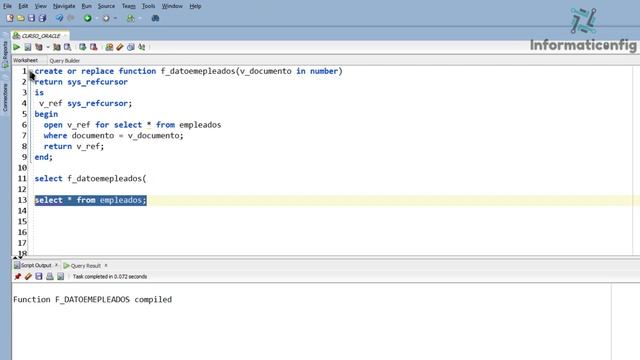
Task: Click the 'return v_ref;' code line
Action: point(74,146)
